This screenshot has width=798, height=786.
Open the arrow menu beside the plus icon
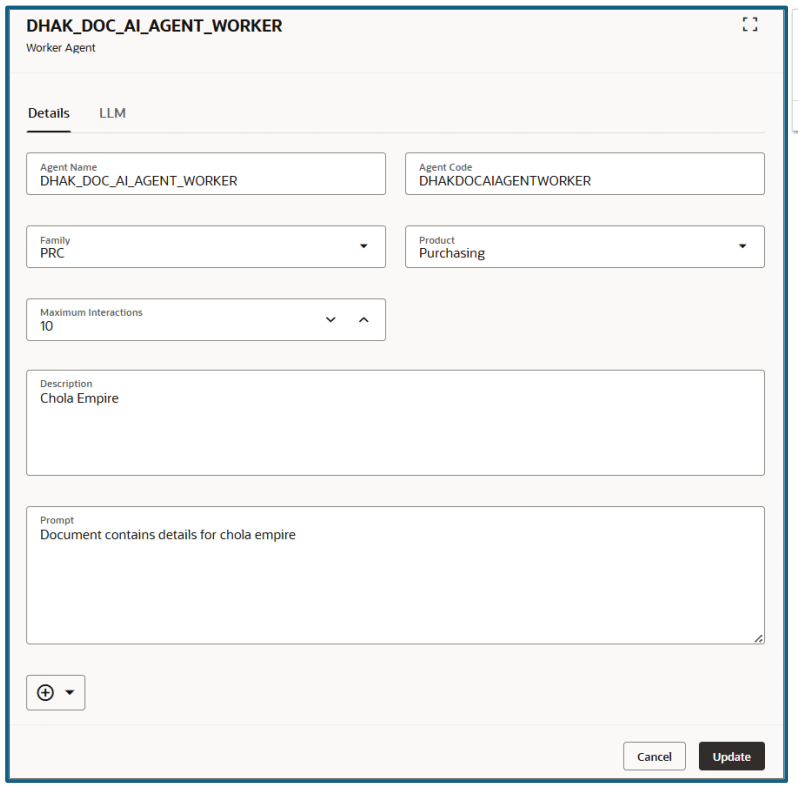(70, 693)
